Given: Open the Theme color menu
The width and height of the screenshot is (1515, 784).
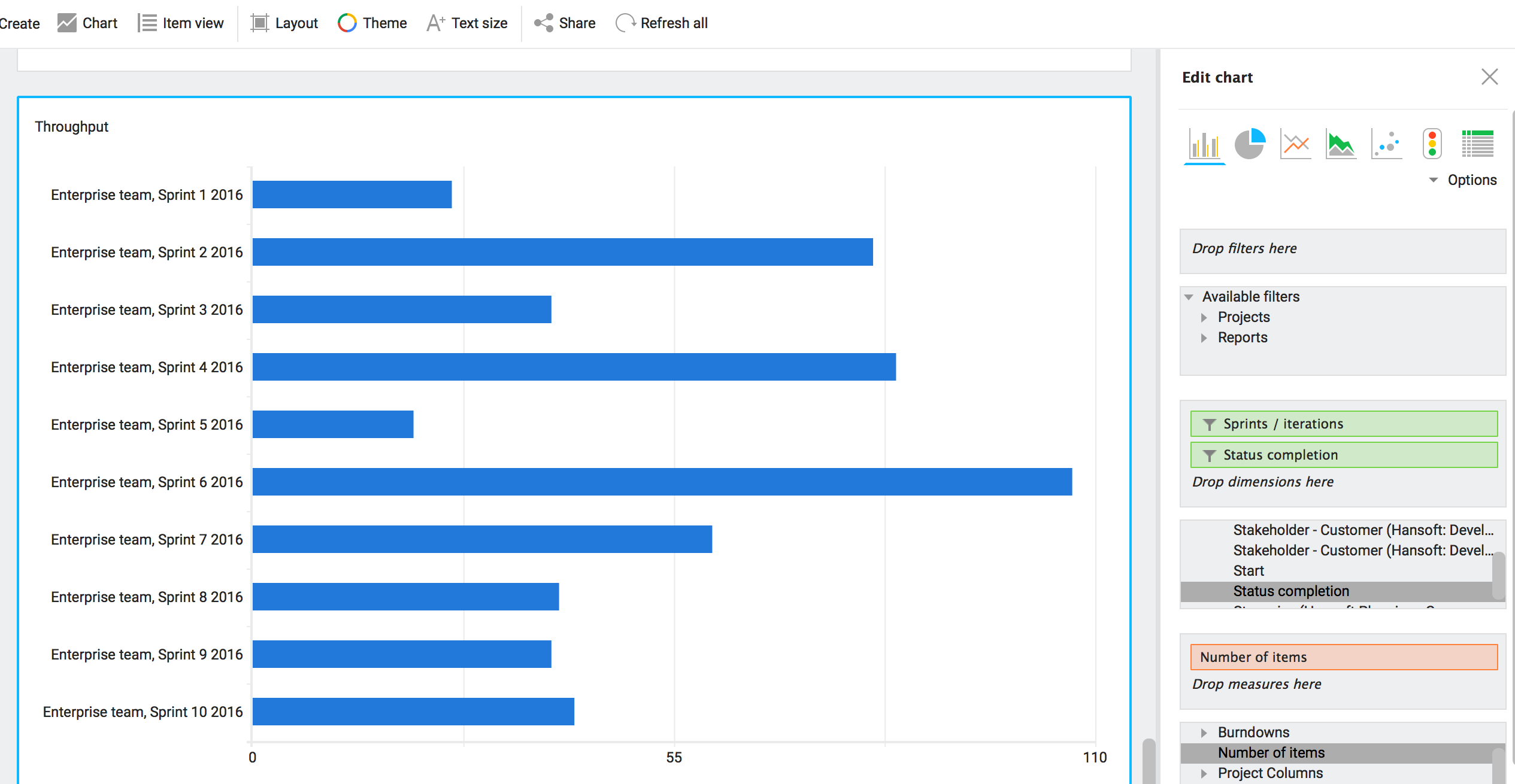Looking at the screenshot, I should (372, 23).
